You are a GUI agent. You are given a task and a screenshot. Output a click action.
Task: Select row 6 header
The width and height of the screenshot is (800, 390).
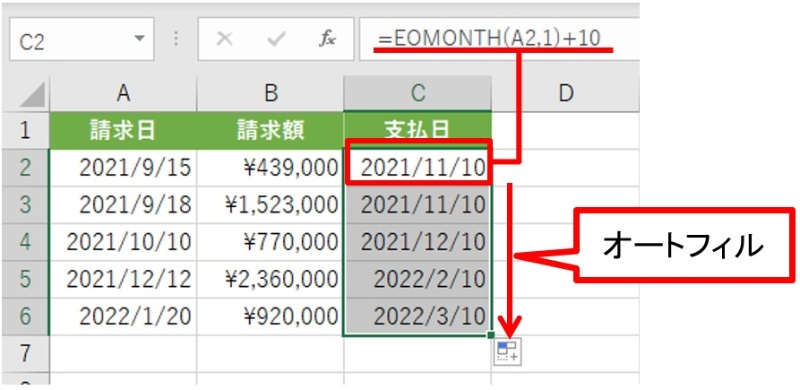[26, 316]
